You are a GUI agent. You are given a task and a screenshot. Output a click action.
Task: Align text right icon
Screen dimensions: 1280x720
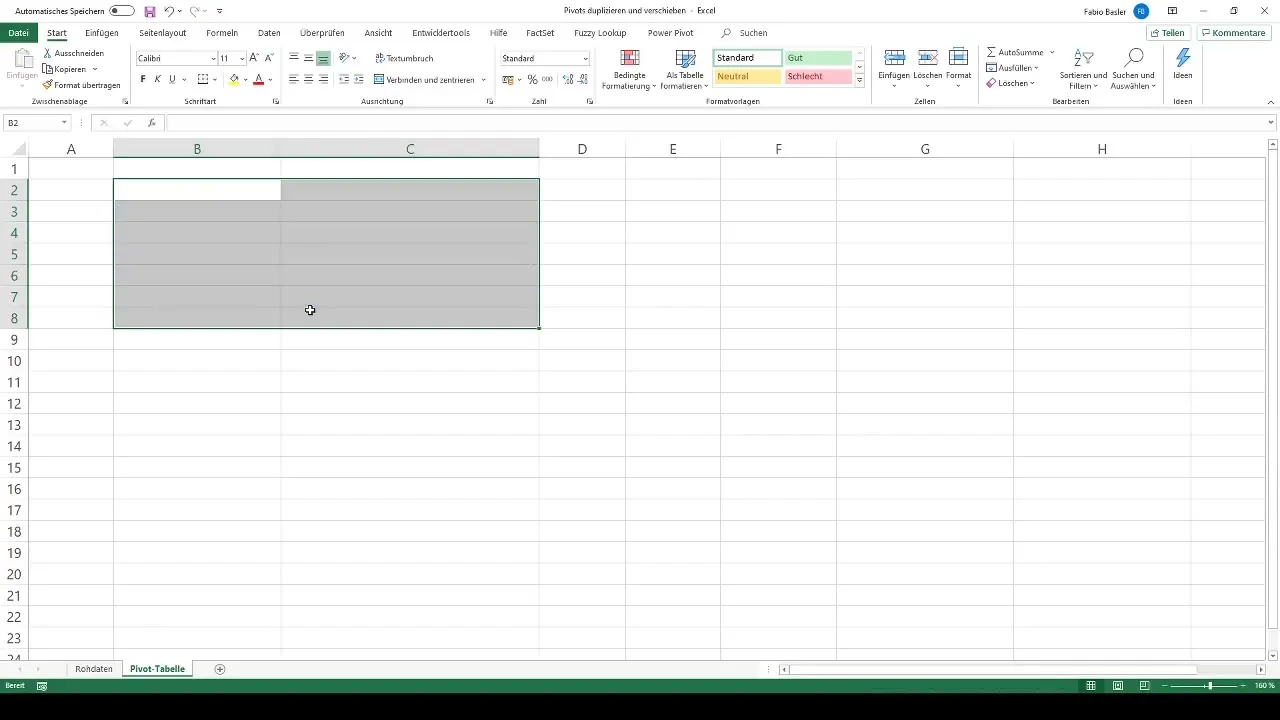[x=323, y=79]
